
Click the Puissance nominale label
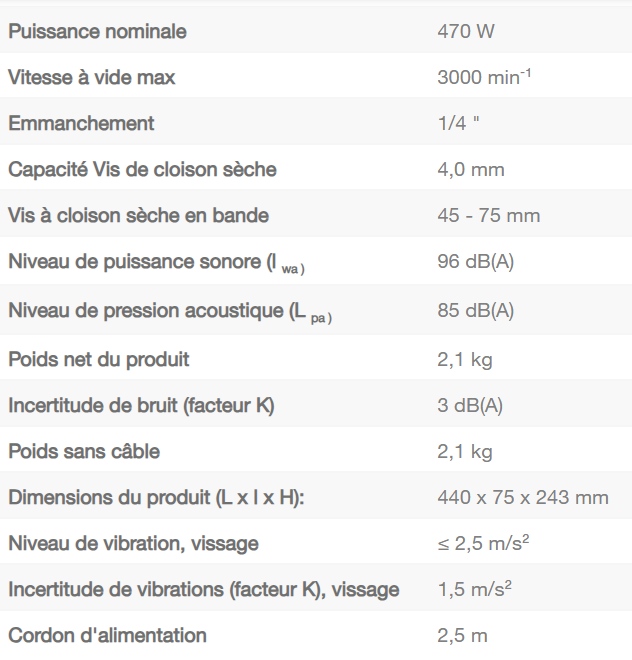(x=97, y=31)
